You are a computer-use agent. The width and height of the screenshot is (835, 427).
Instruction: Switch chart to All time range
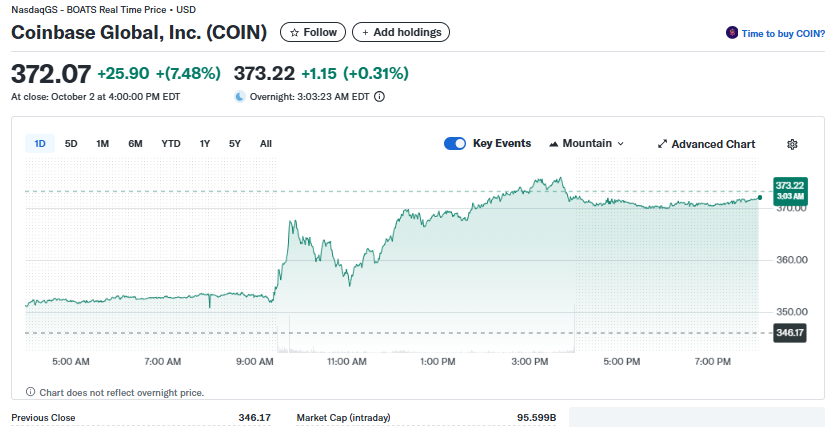[266, 144]
